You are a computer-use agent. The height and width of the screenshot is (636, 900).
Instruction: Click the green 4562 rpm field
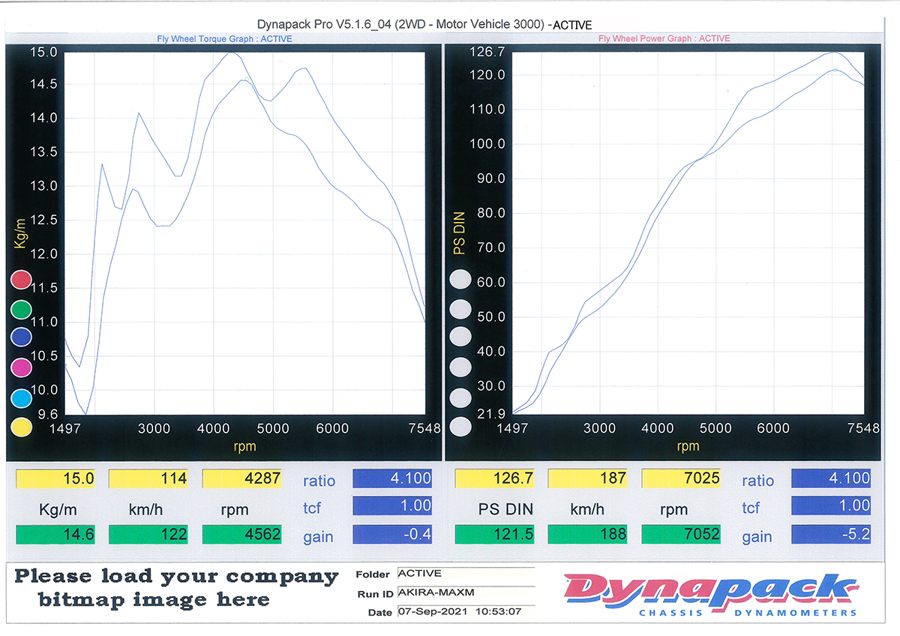tap(242, 534)
